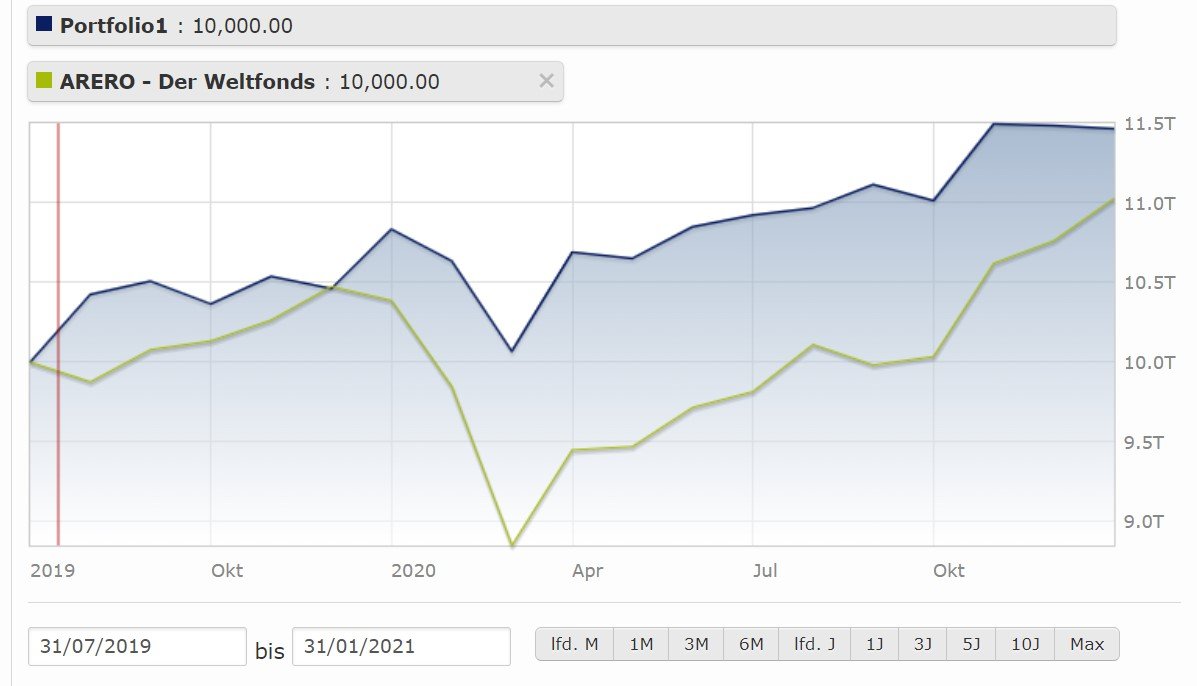Select the 1M time range button
The height and width of the screenshot is (686, 1197).
[x=641, y=644]
